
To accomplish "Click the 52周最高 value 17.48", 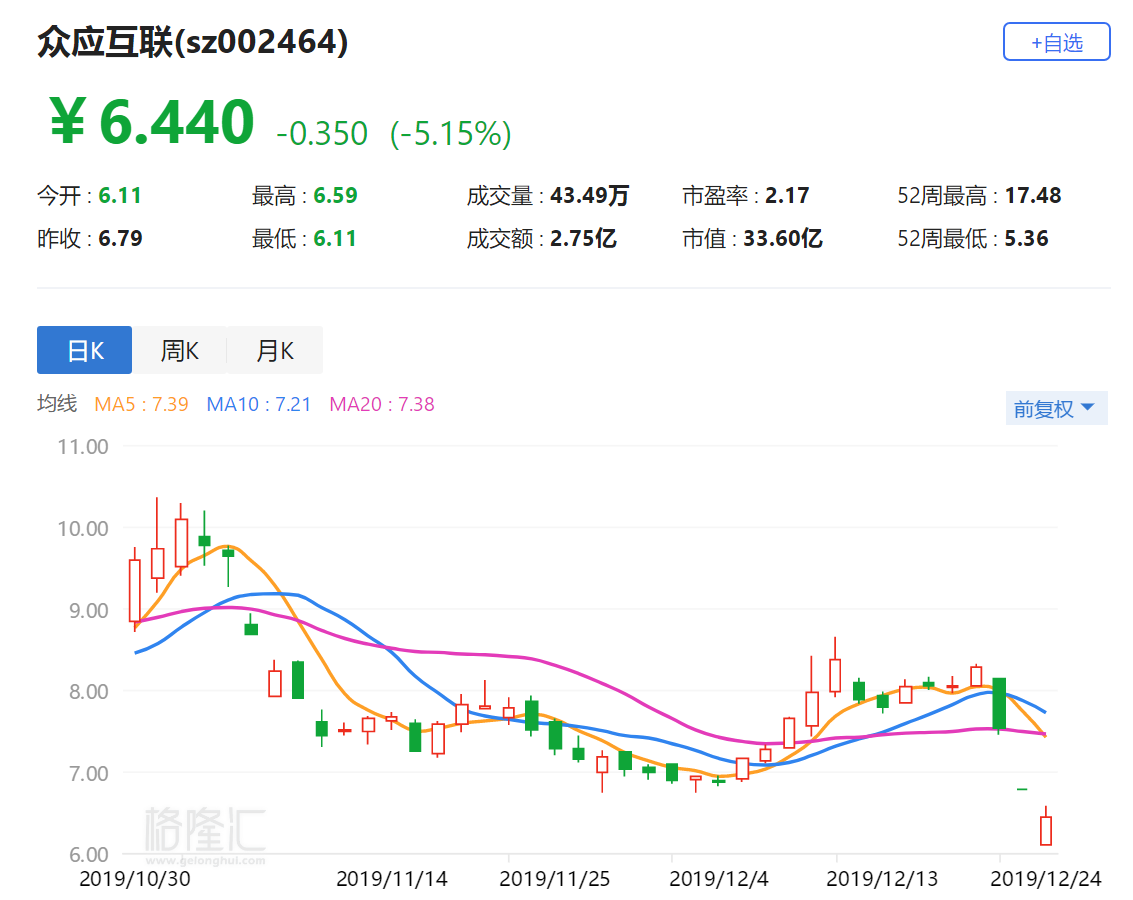I will 1033,195.
